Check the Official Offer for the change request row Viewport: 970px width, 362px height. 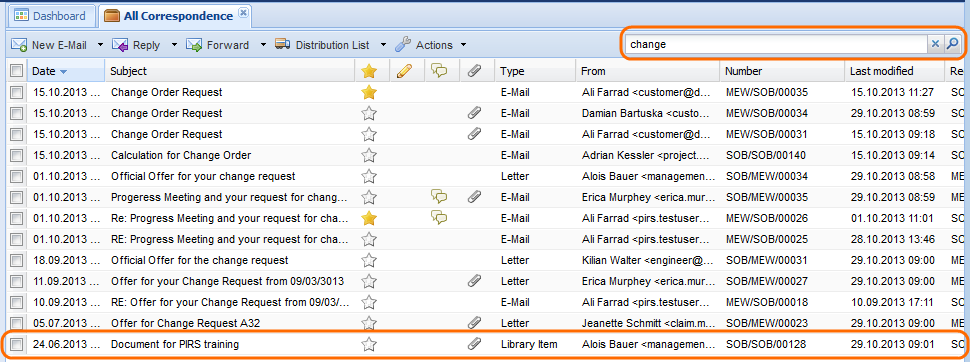17,260
